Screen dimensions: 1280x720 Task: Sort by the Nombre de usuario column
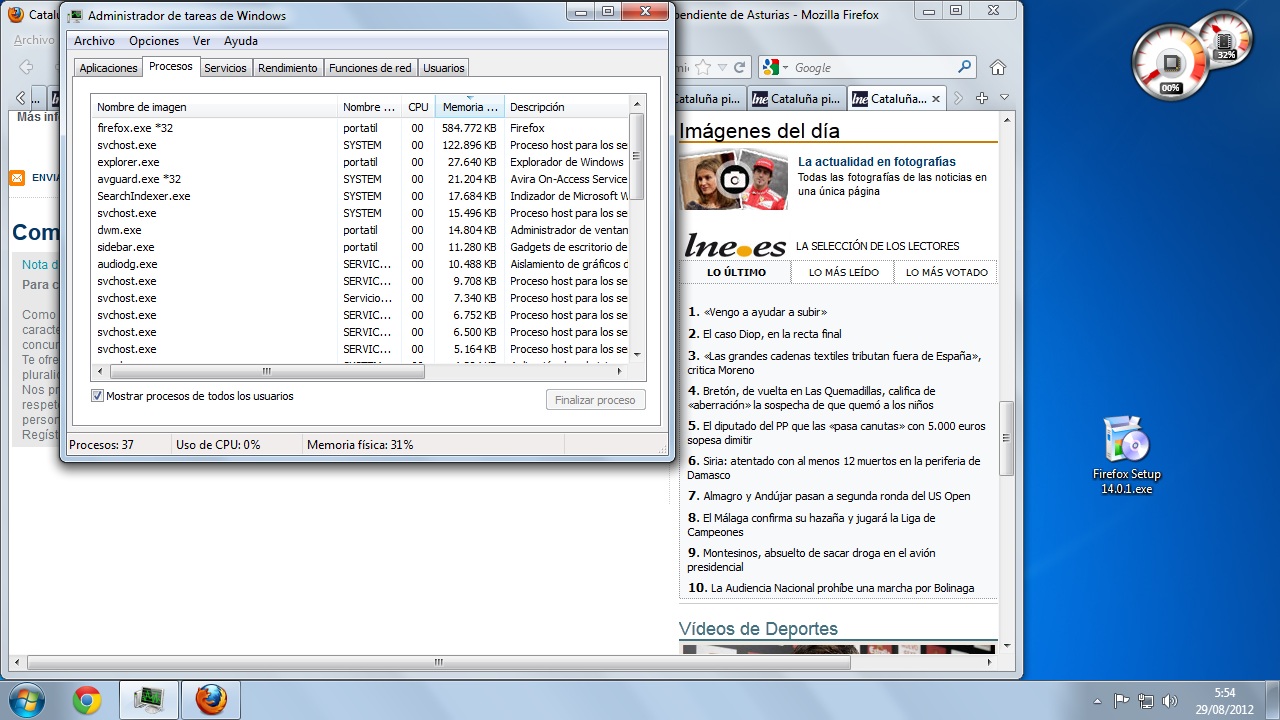pyautogui.click(x=369, y=107)
